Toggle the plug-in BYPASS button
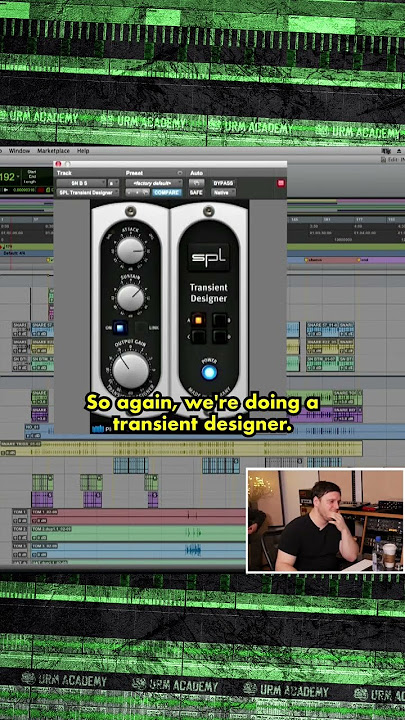Viewport: 405px width, 720px height. (x=224, y=183)
